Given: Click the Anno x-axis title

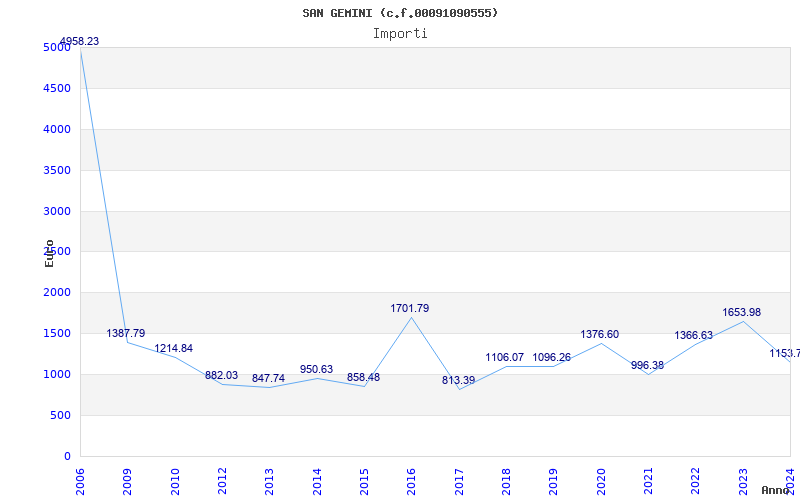Looking at the screenshot, I should [776, 490].
